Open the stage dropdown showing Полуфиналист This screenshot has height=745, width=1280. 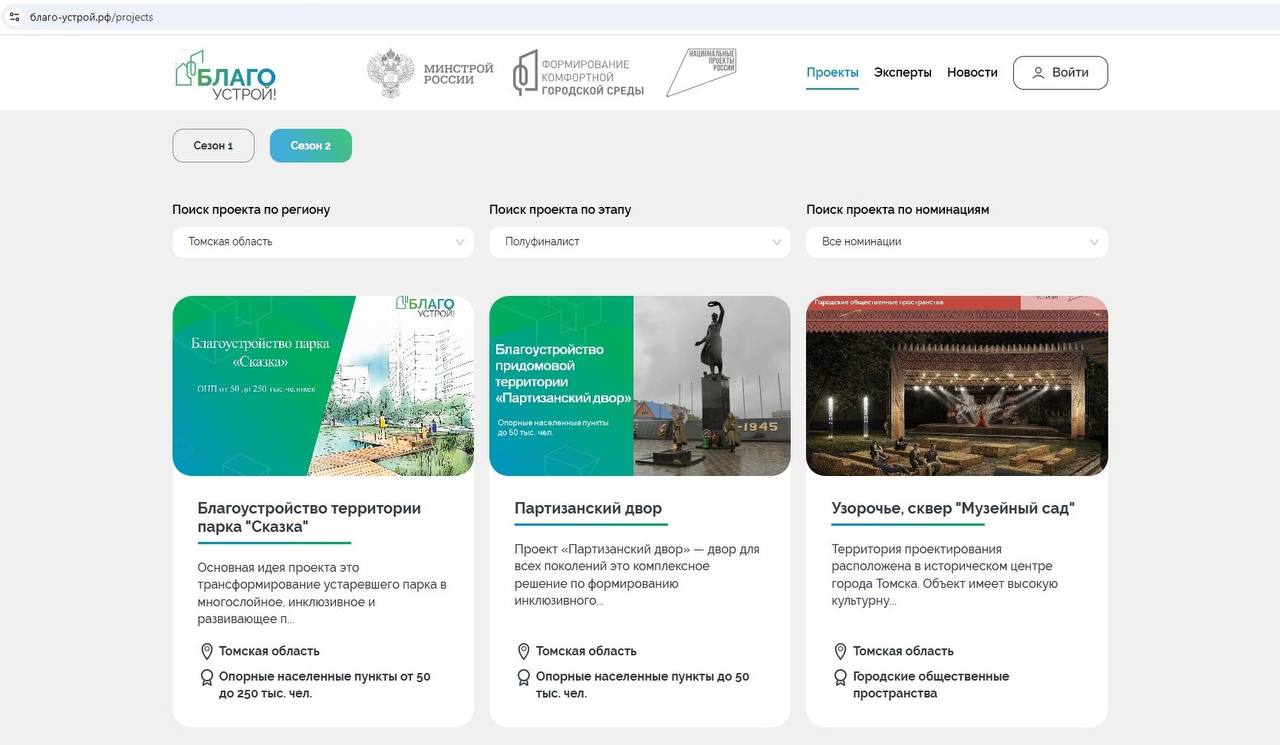pyautogui.click(x=639, y=242)
